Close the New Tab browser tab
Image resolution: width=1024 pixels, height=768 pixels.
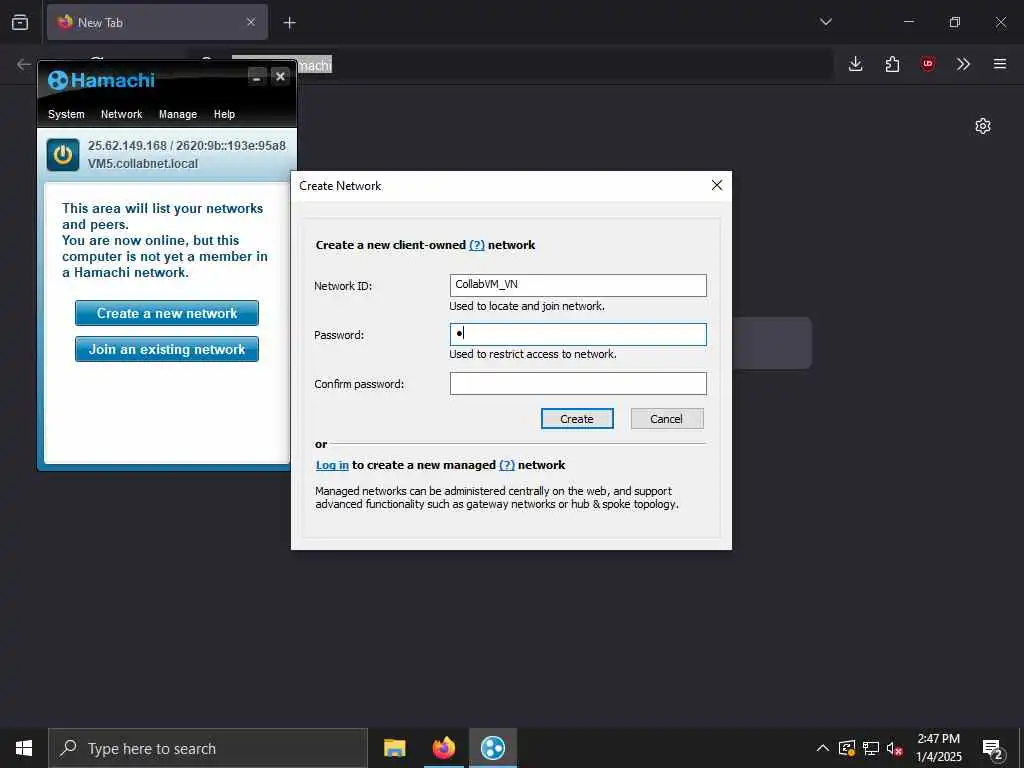point(251,22)
